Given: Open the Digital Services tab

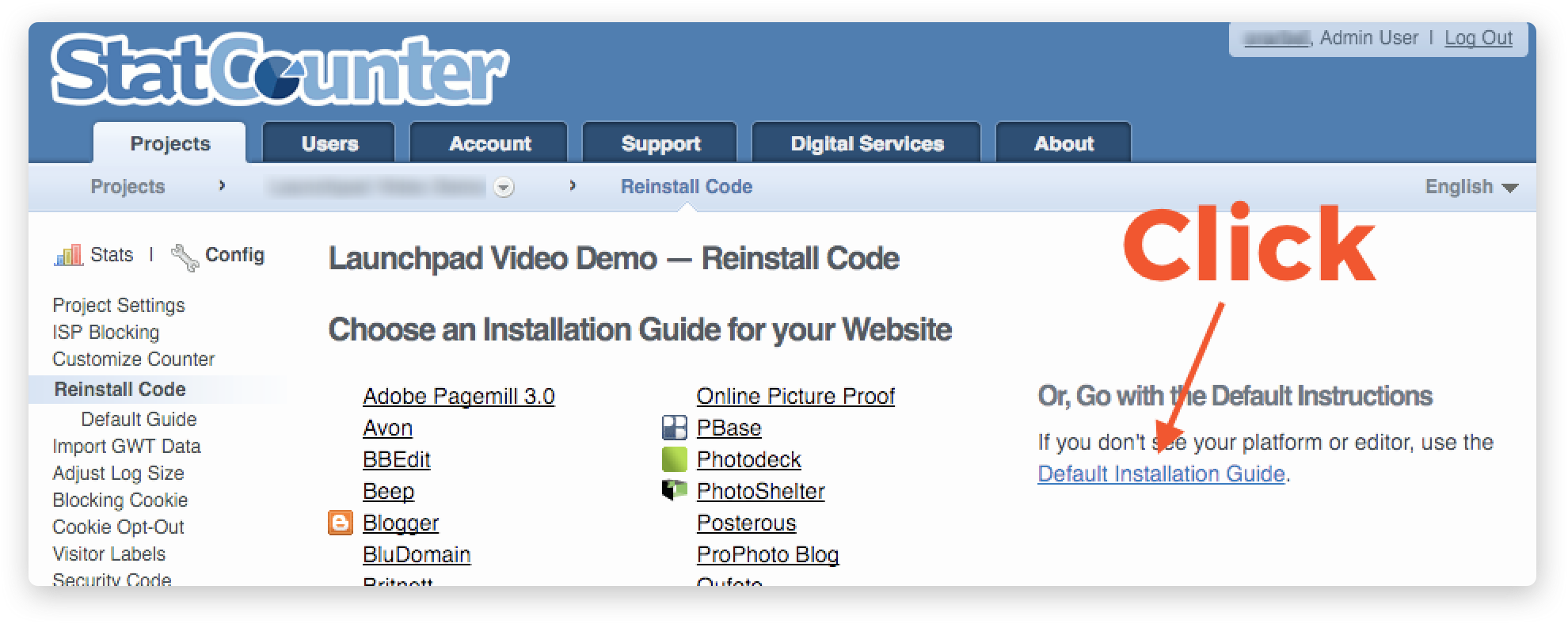Looking at the screenshot, I should 867,143.
